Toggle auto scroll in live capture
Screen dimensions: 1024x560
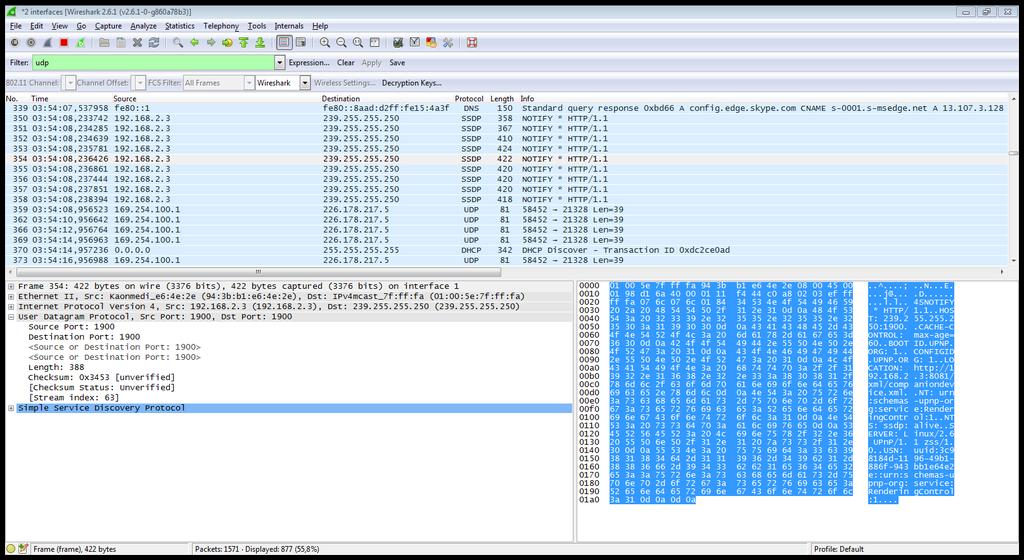coord(300,42)
